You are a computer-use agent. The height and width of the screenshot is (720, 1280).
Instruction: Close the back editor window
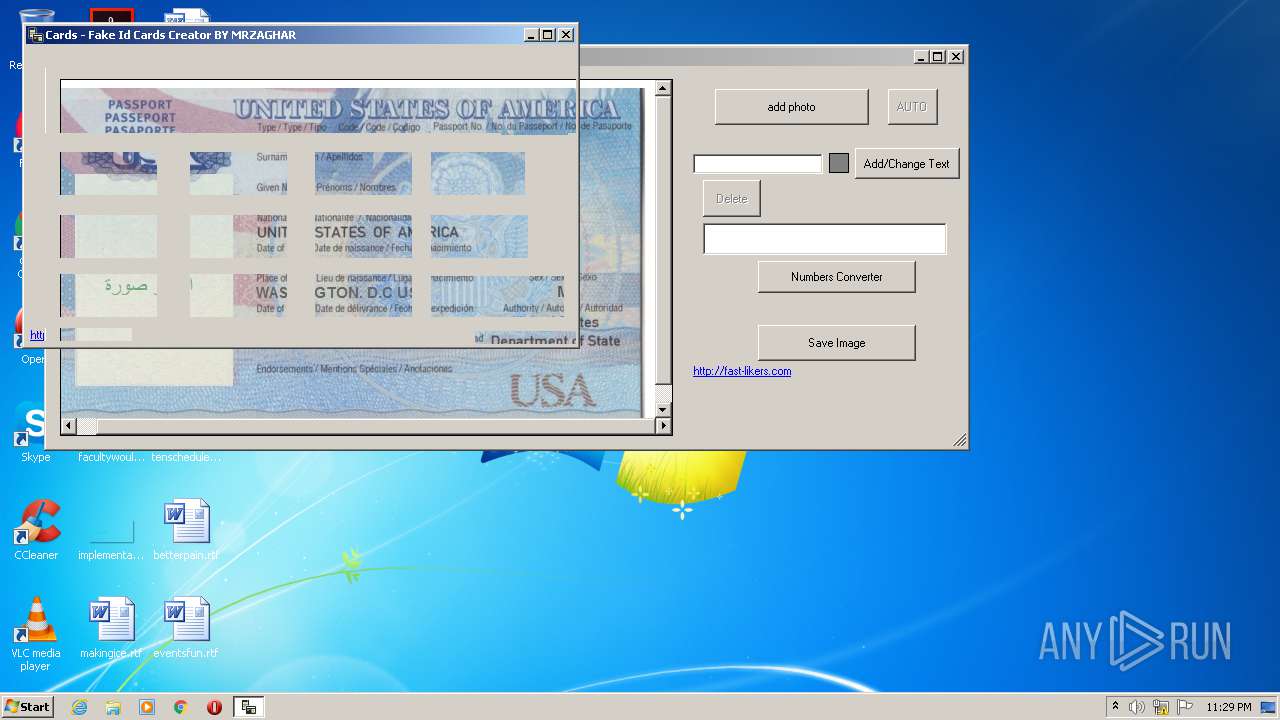click(956, 57)
